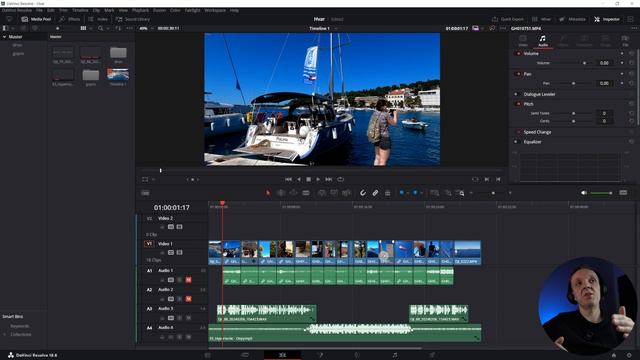Open media pool sort dropdown
640x360 pixels.
point(119,28)
